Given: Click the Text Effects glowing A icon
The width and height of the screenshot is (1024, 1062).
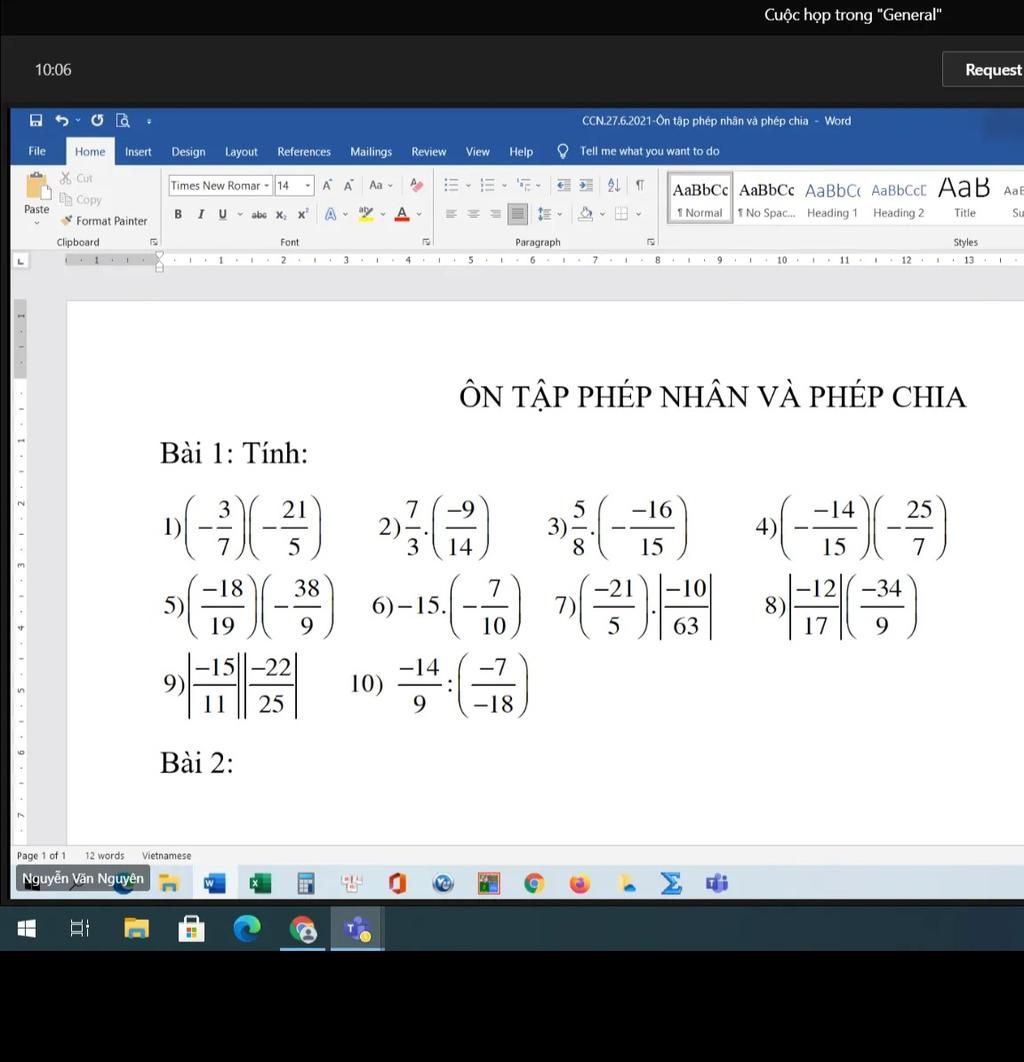Looking at the screenshot, I should point(330,214).
